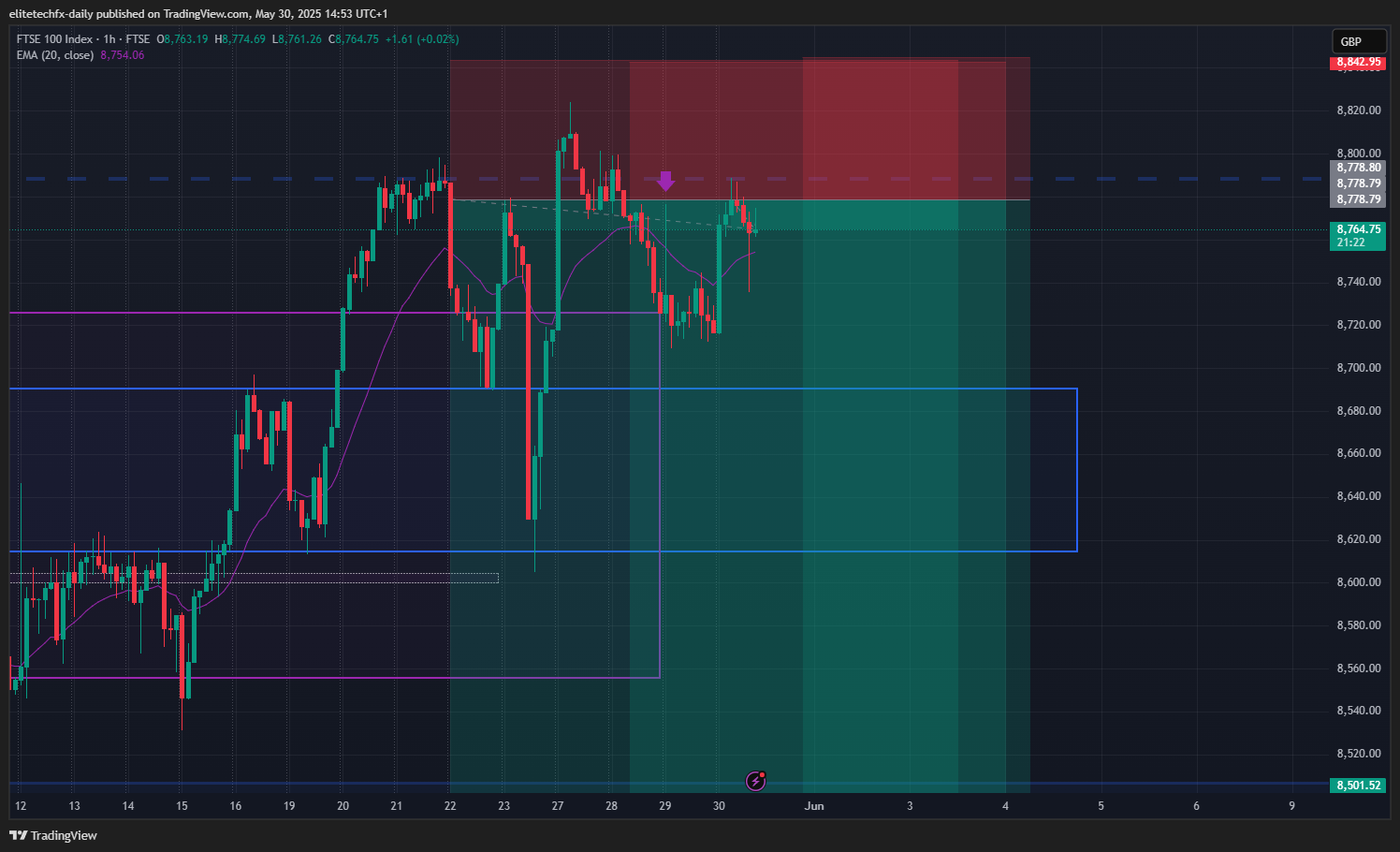Click the FTSE 100 Index symbol title
Viewport: 1400px width, 852px height.
(x=54, y=39)
